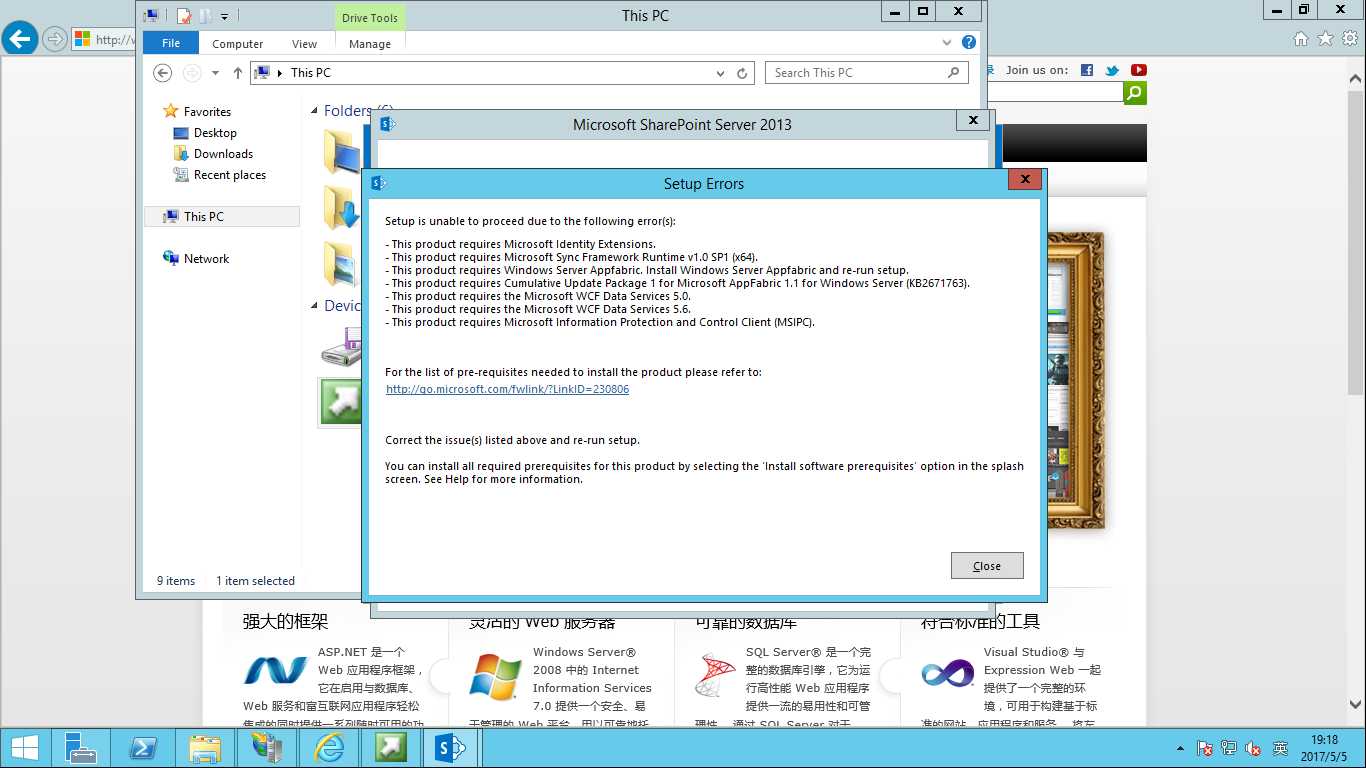Click the "Join us on:" text
This screenshot has height=768, width=1366.
click(1037, 70)
